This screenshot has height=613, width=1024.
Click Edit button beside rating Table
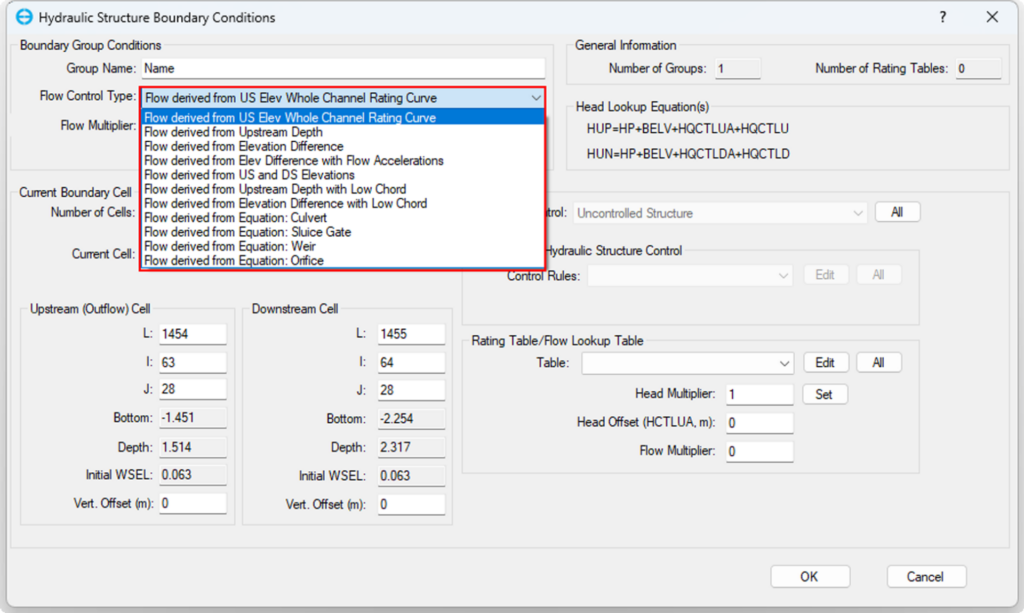(x=825, y=363)
